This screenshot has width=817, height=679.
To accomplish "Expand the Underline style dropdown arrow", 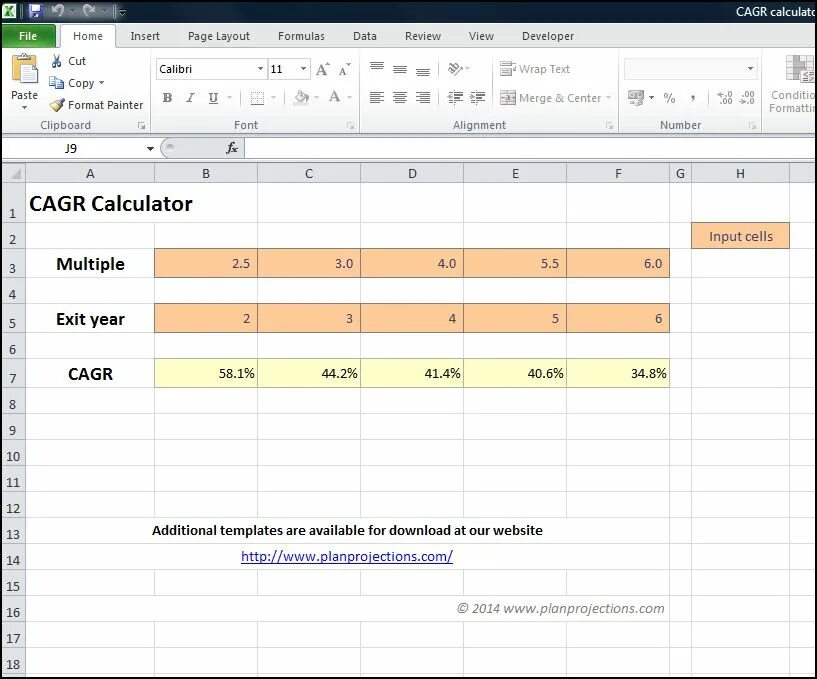I will pos(229,97).
